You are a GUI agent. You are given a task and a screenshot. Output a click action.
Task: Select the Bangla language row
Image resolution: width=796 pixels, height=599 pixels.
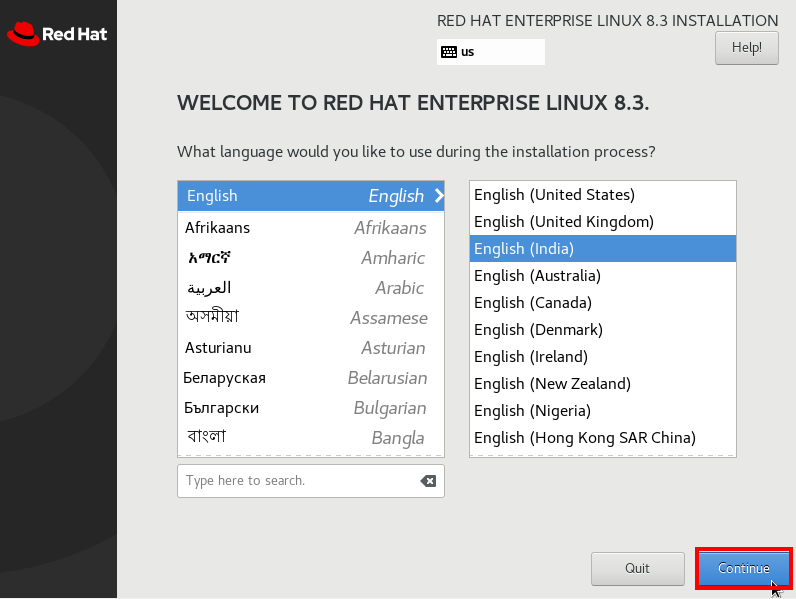311,438
